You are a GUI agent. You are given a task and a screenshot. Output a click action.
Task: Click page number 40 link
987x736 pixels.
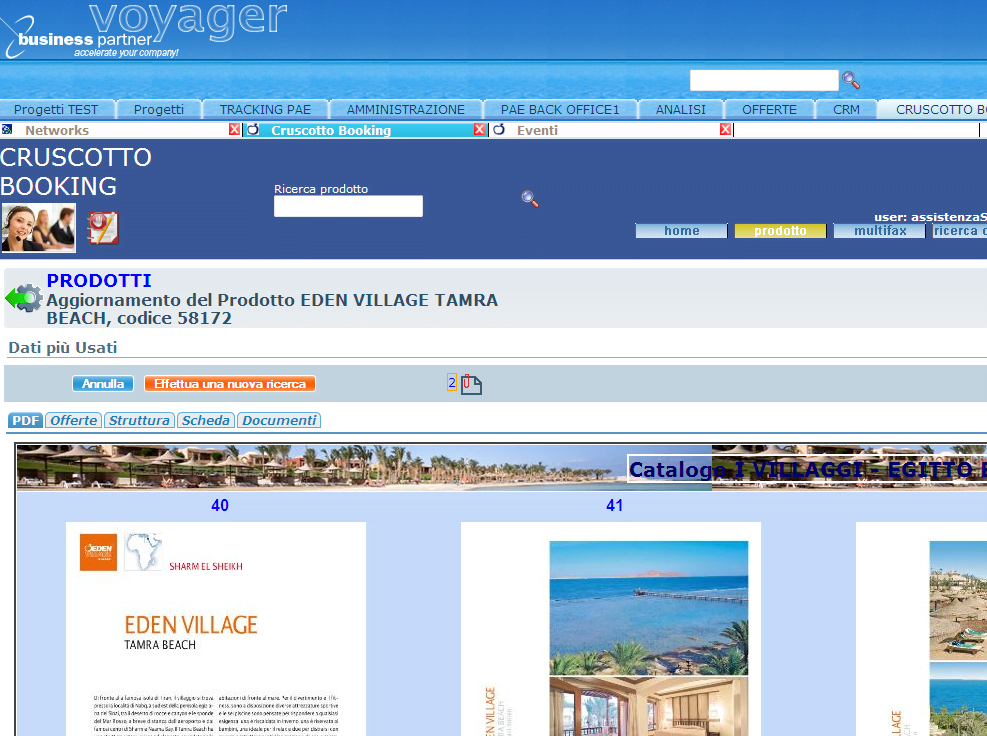220,505
